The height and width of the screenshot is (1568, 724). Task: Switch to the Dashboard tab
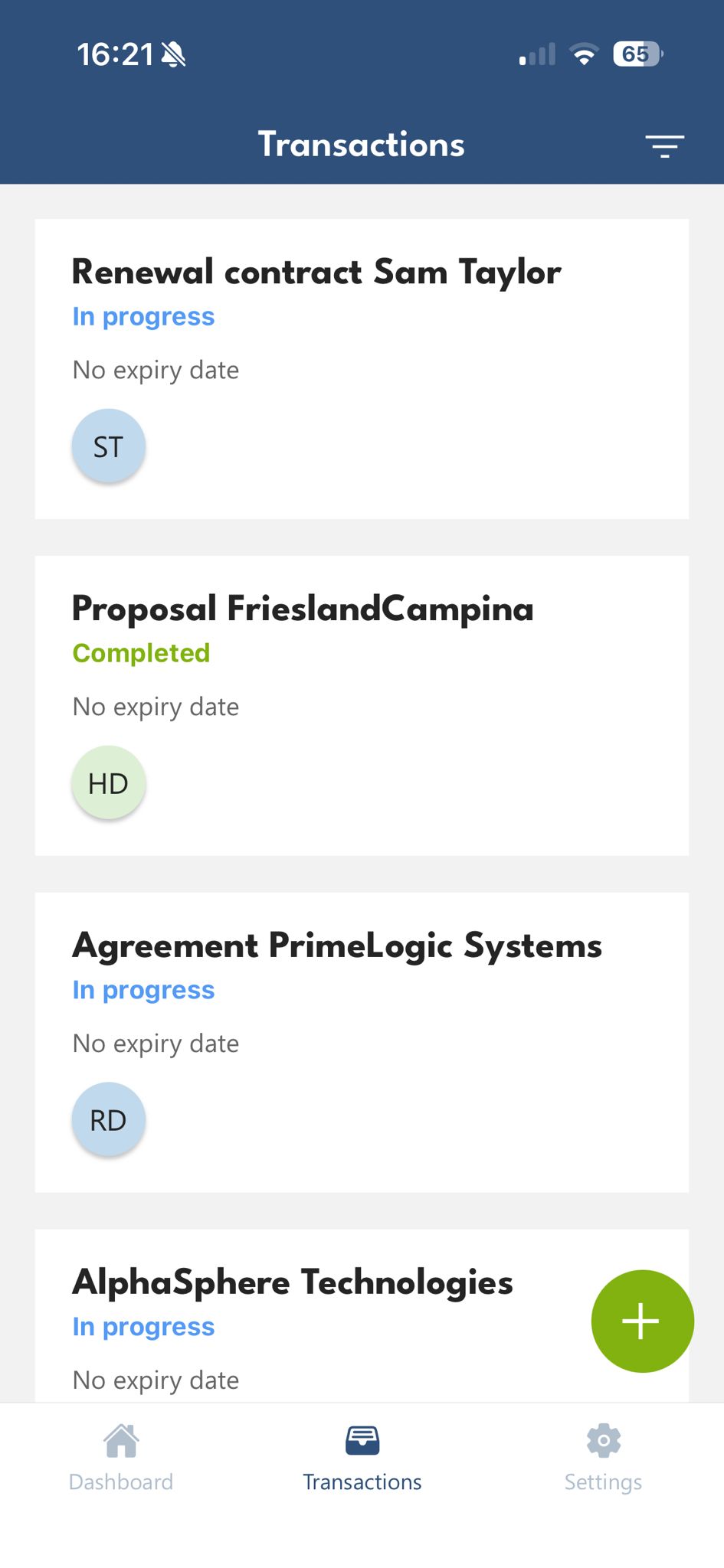[121, 1481]
